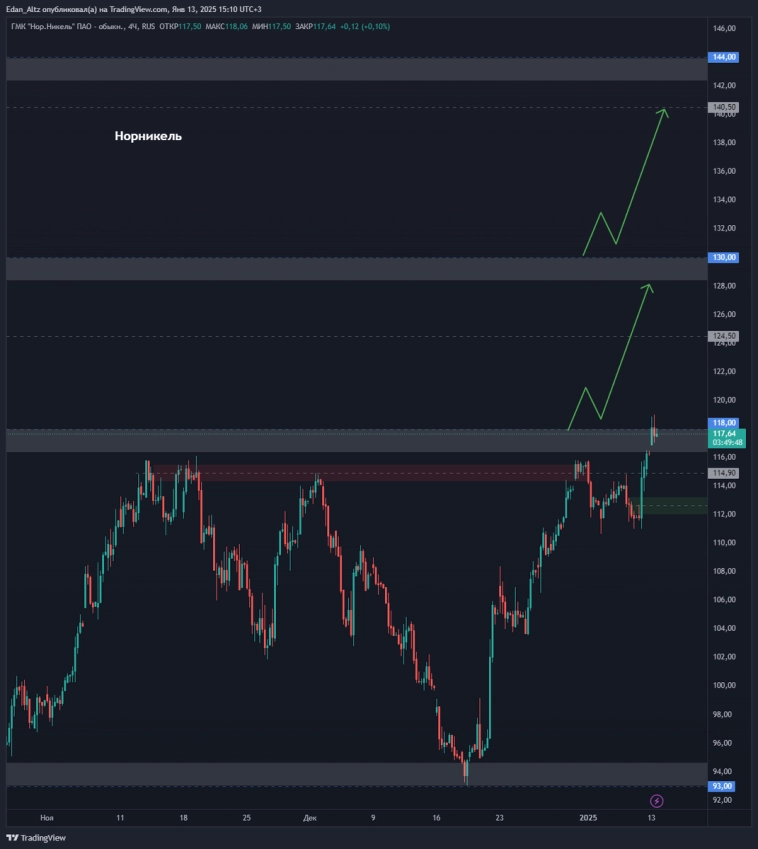The height and width of the screenshot is (849, 758).
Task: Click the 4Ч timeframe in the chart legend
Action: (132, 27)
